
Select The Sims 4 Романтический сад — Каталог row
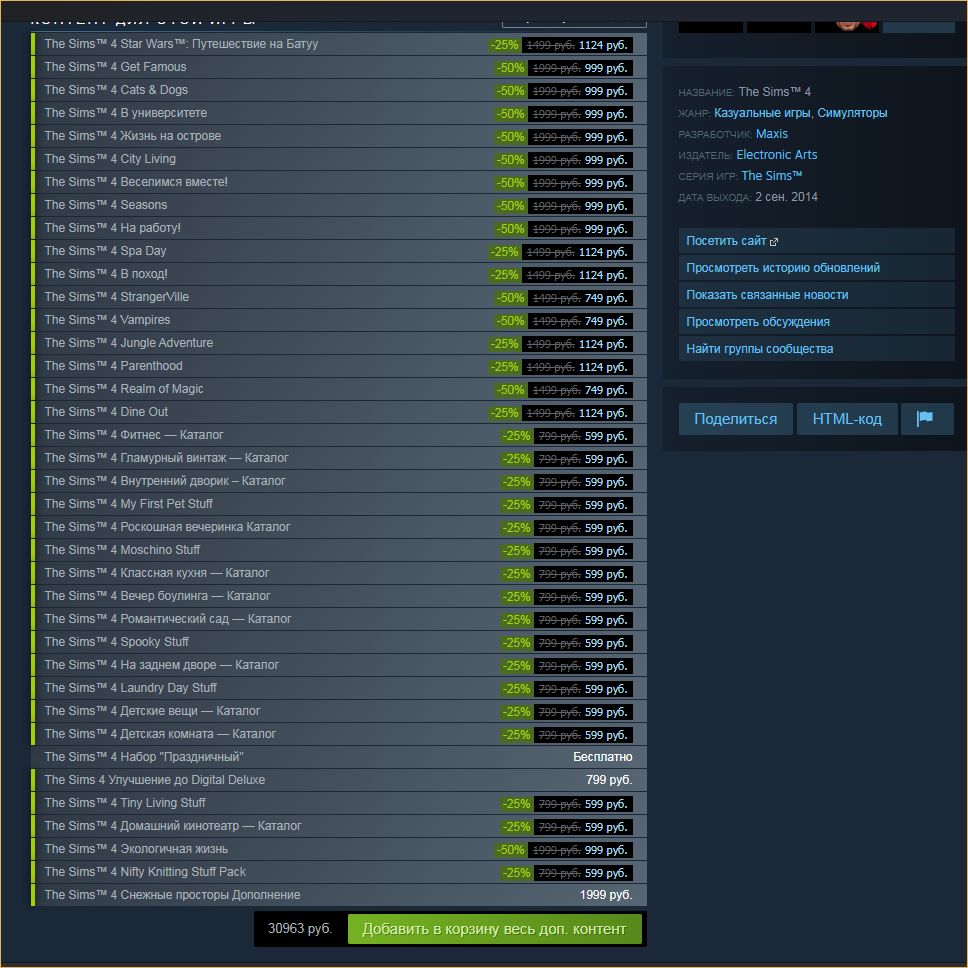pos(339,619)
